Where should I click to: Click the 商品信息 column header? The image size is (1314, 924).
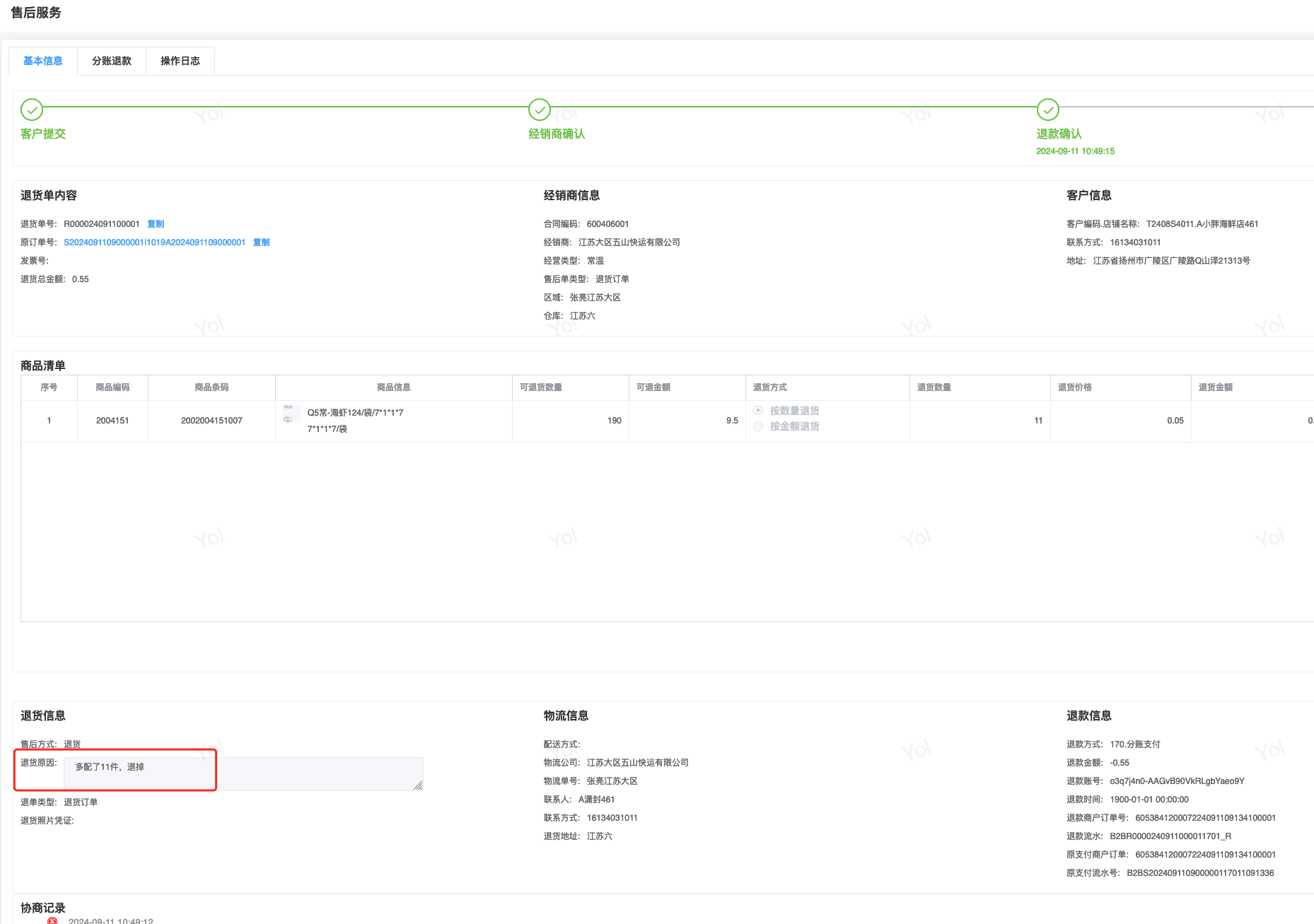tap(393, 387)
